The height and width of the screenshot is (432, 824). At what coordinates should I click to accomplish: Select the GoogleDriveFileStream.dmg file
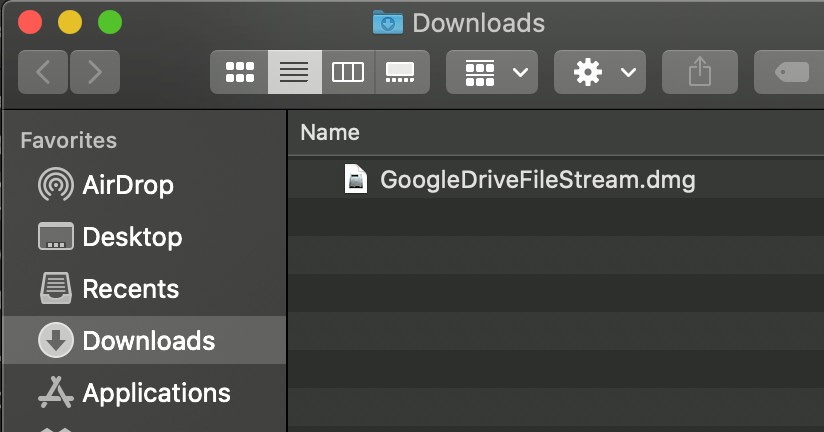click(537, 180)
